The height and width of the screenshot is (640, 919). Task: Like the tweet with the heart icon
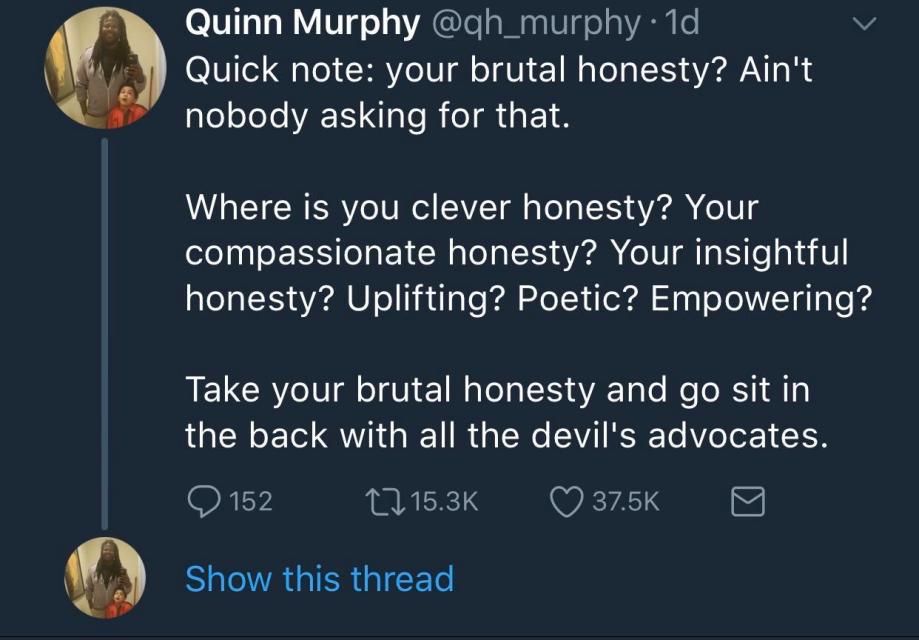point(566,500)
